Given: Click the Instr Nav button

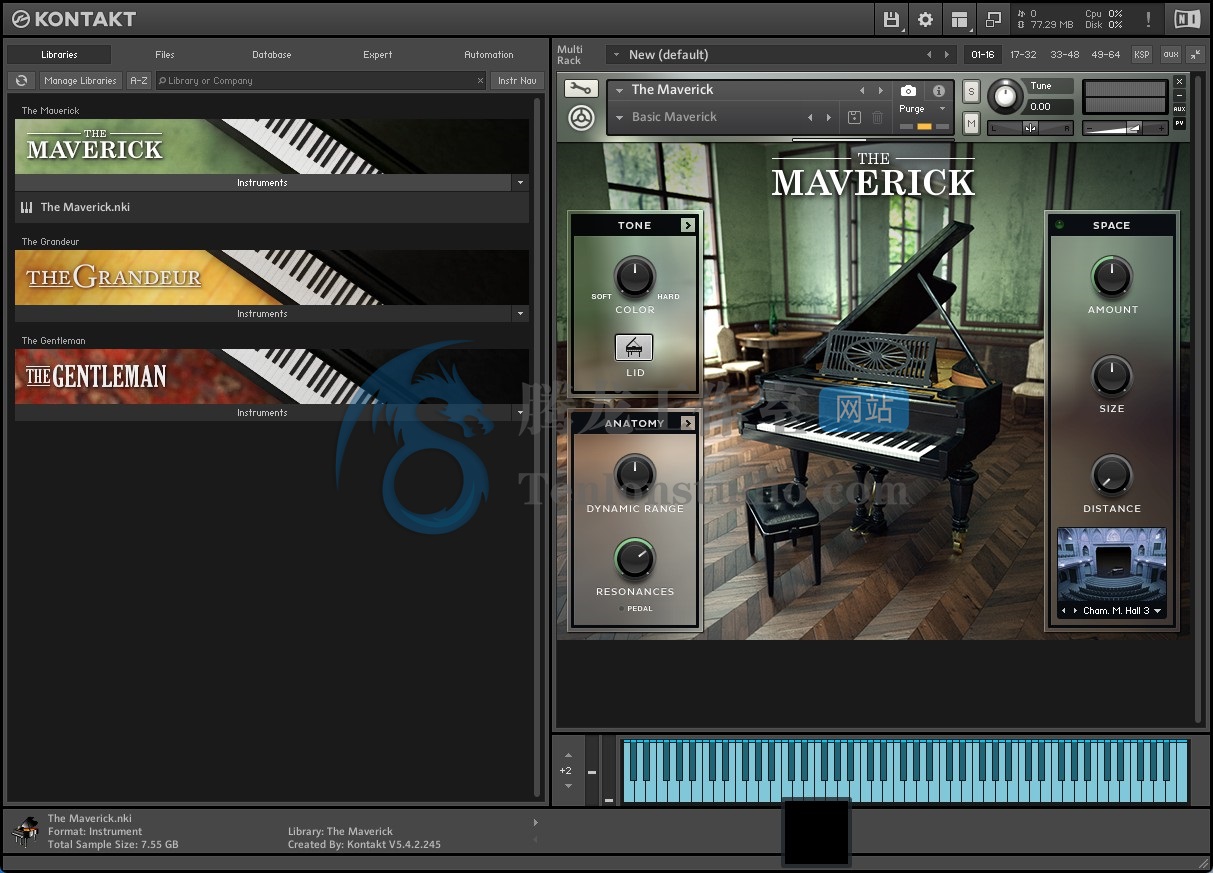Looking at the screenshot, I should coord(517,81).
